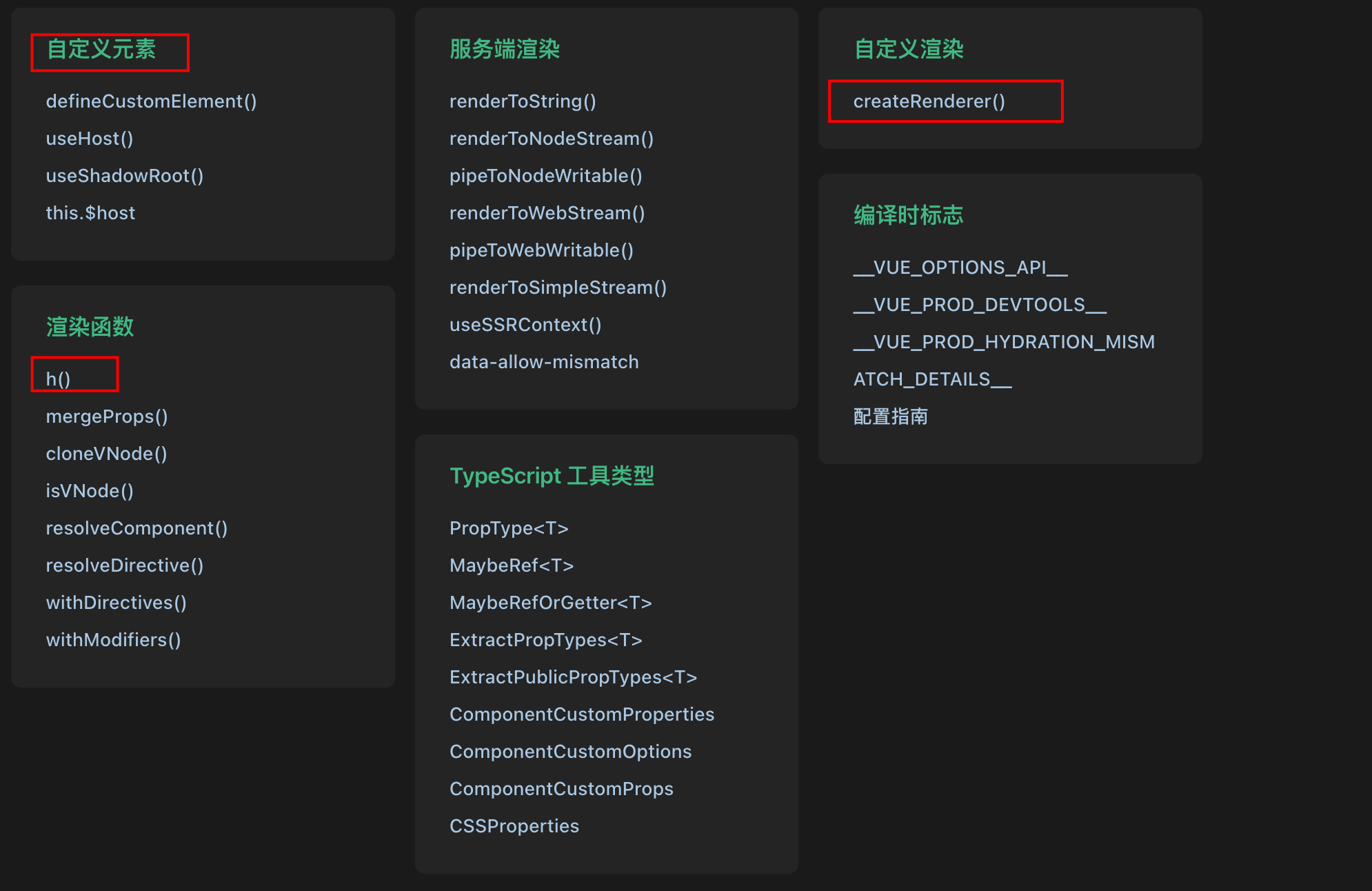Open ExtractPublicPropTypes<T> link

click(x=574, y=677)
